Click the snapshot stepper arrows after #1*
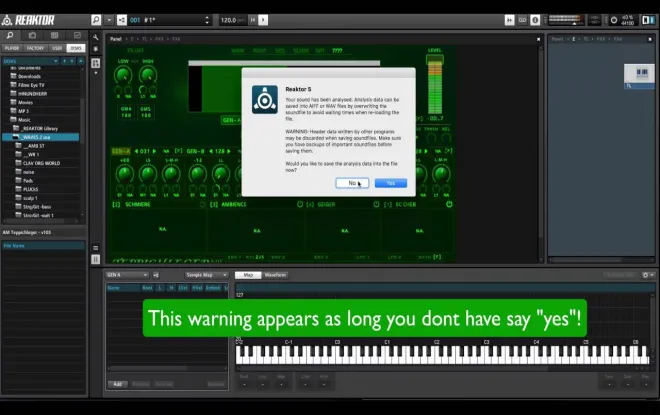Screen dimensions: 660x415 click(x=207, y=20)
